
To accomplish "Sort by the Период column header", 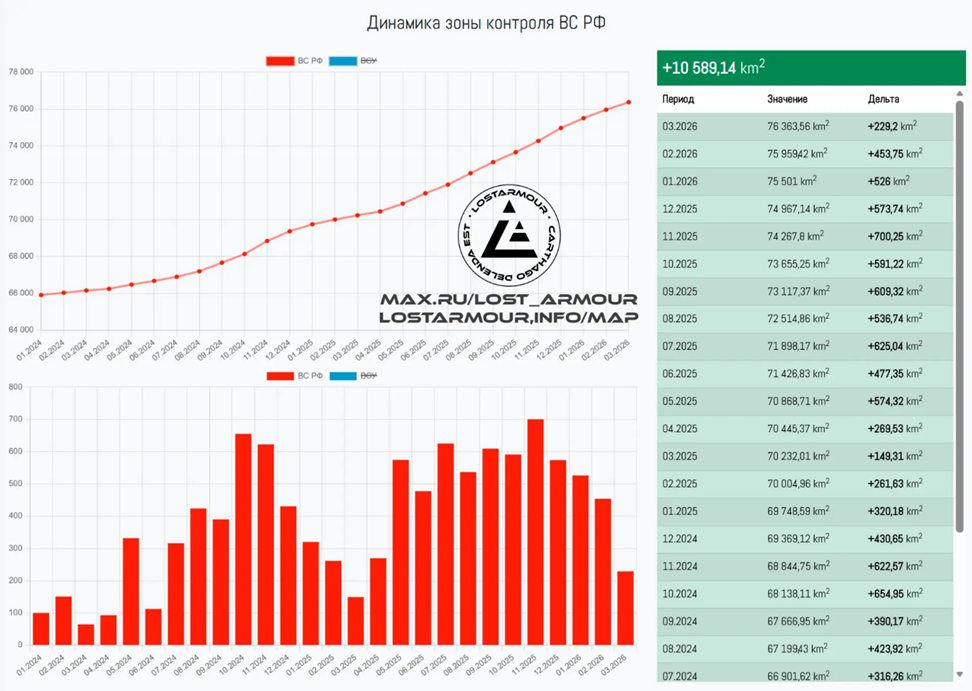I will pyautogui.click(x=678, y=100).
